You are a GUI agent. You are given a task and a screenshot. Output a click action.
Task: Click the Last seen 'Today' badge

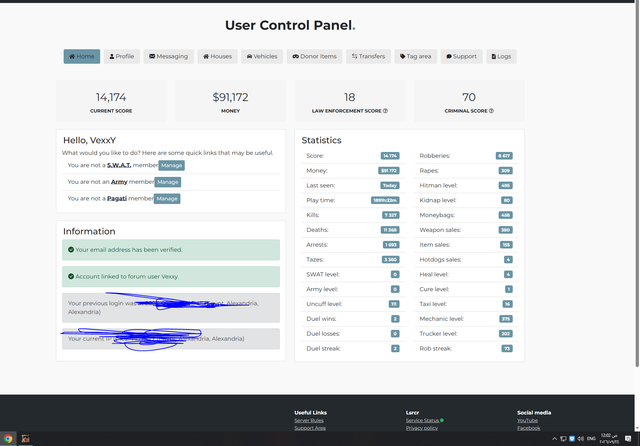(389, 186)
